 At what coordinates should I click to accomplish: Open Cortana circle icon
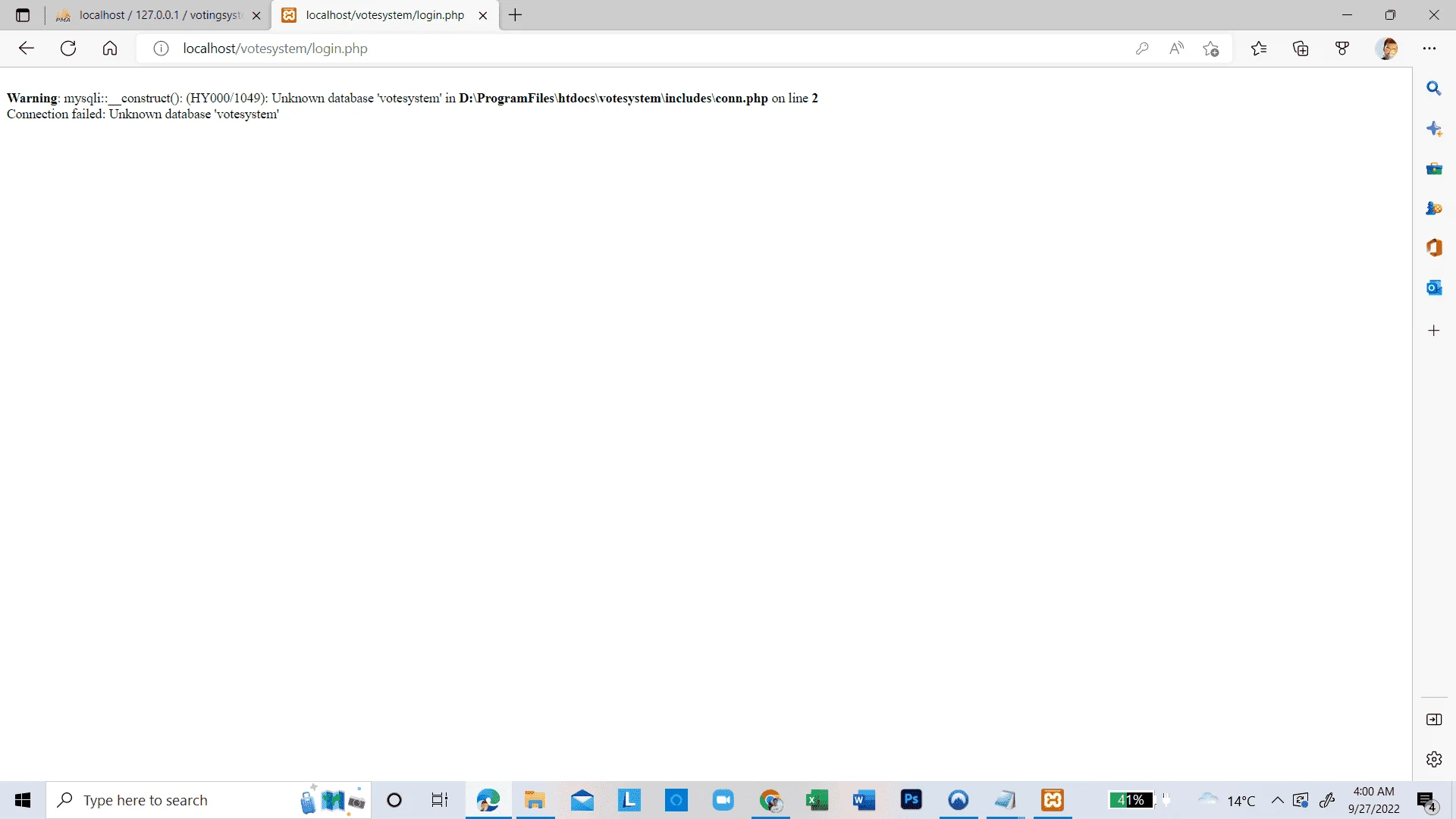(x=394, y=800)
